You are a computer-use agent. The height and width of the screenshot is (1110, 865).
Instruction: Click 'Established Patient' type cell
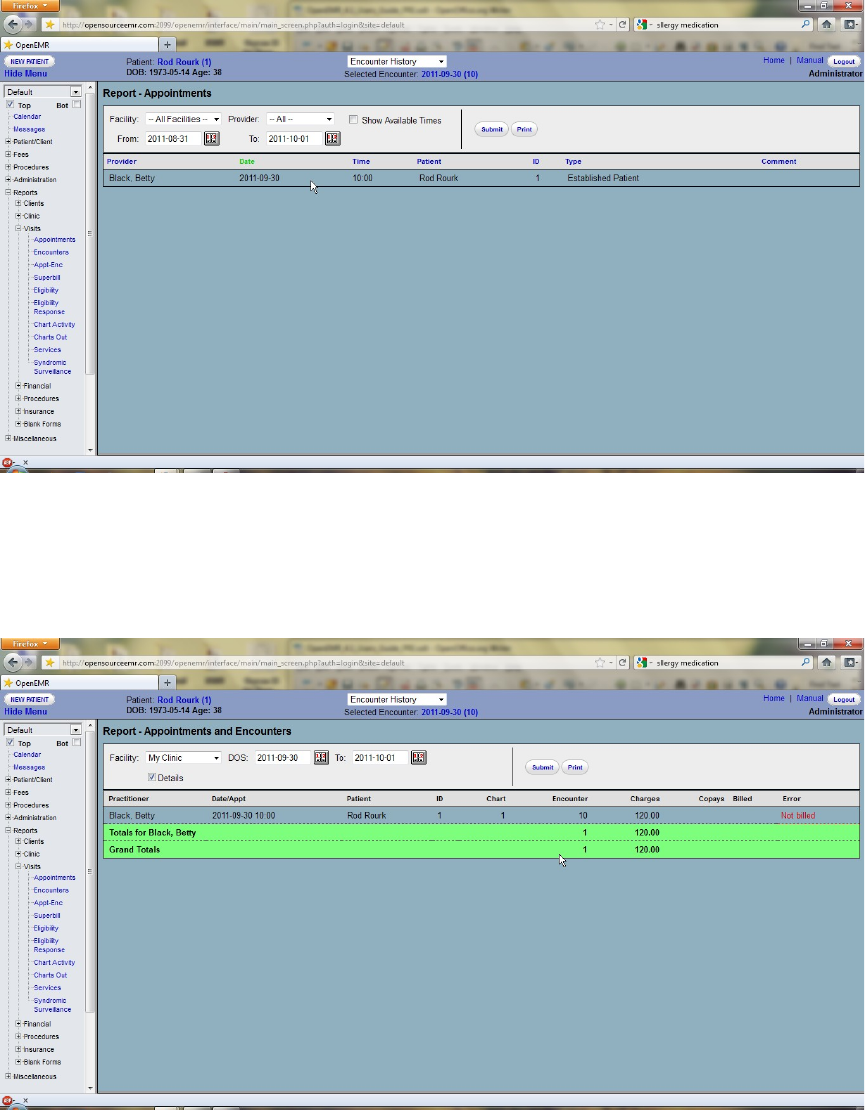pyautogui.click(x=603, y=178)
